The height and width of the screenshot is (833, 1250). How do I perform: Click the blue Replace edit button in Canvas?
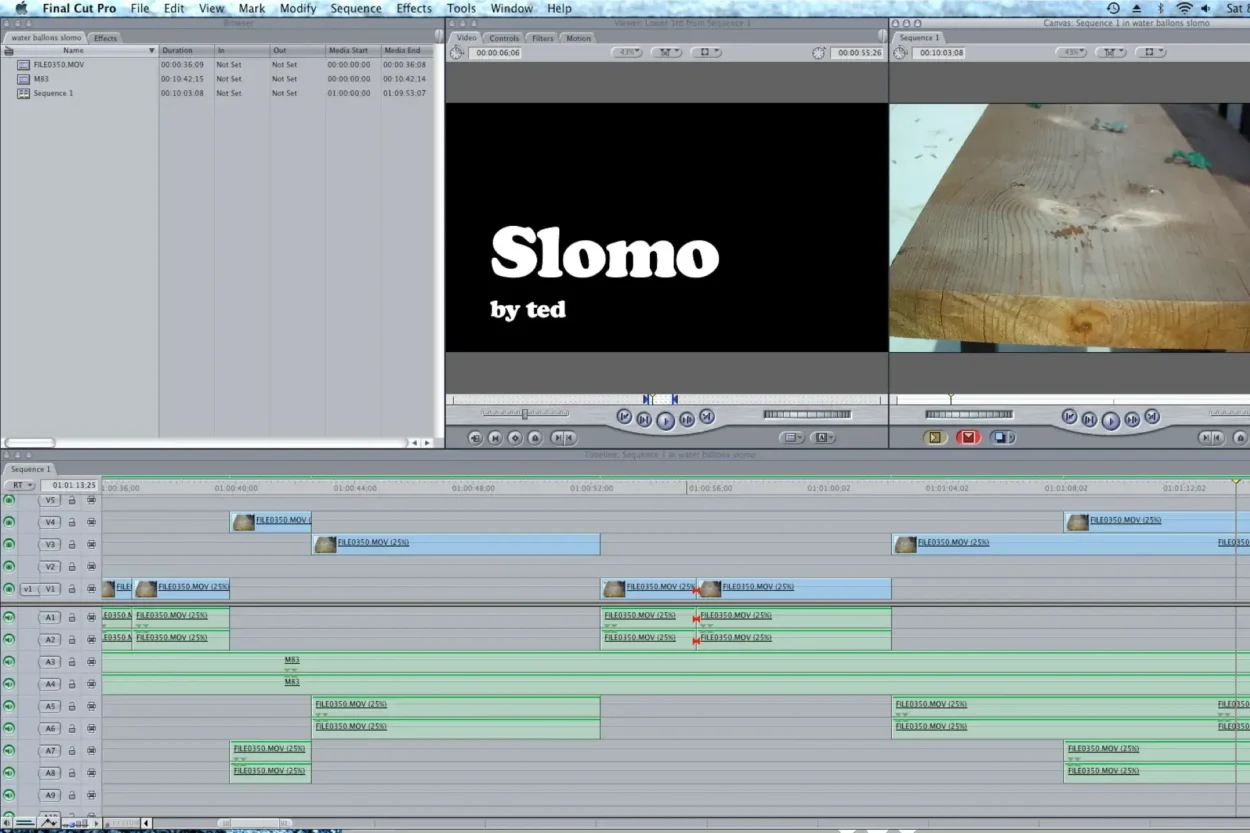(1002, 437)
